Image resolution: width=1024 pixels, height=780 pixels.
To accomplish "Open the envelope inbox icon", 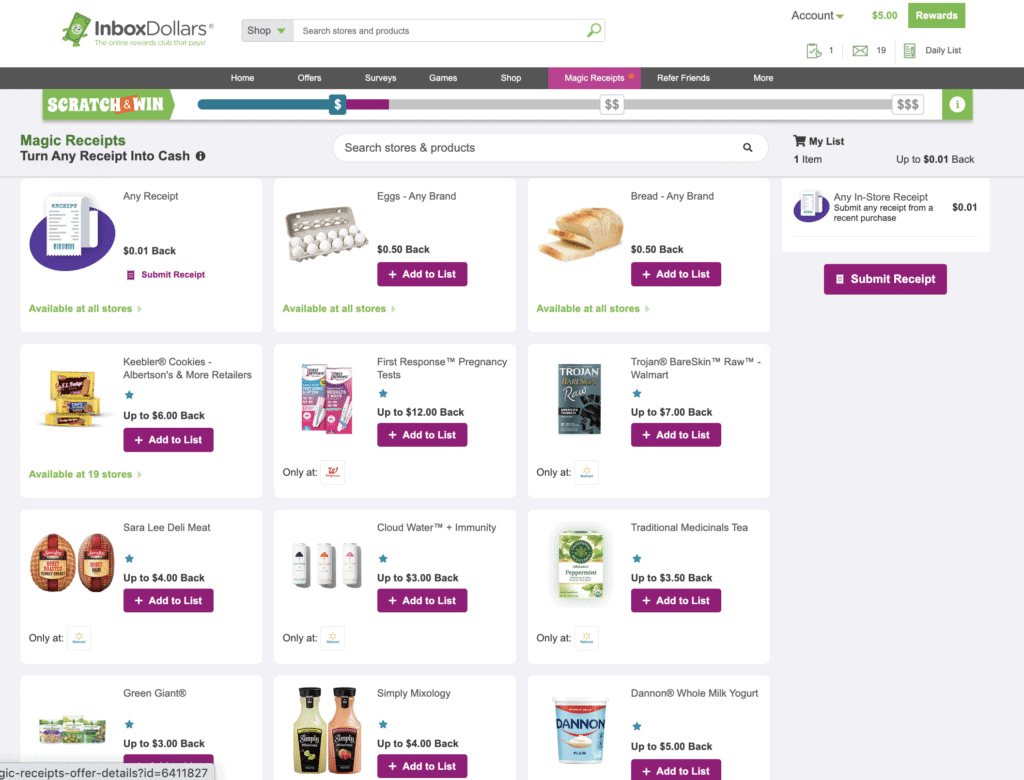I will (x=860, y=50).
